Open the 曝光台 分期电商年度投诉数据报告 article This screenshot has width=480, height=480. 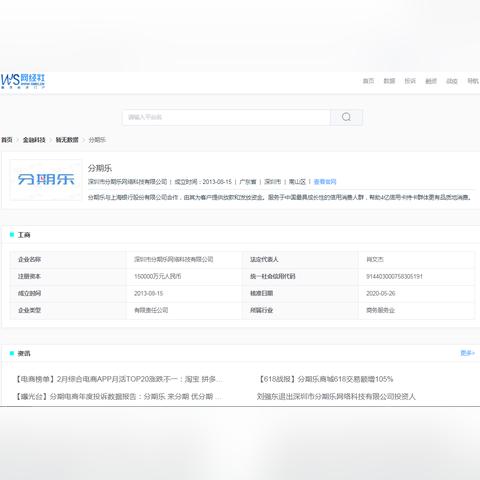(119, 397)
